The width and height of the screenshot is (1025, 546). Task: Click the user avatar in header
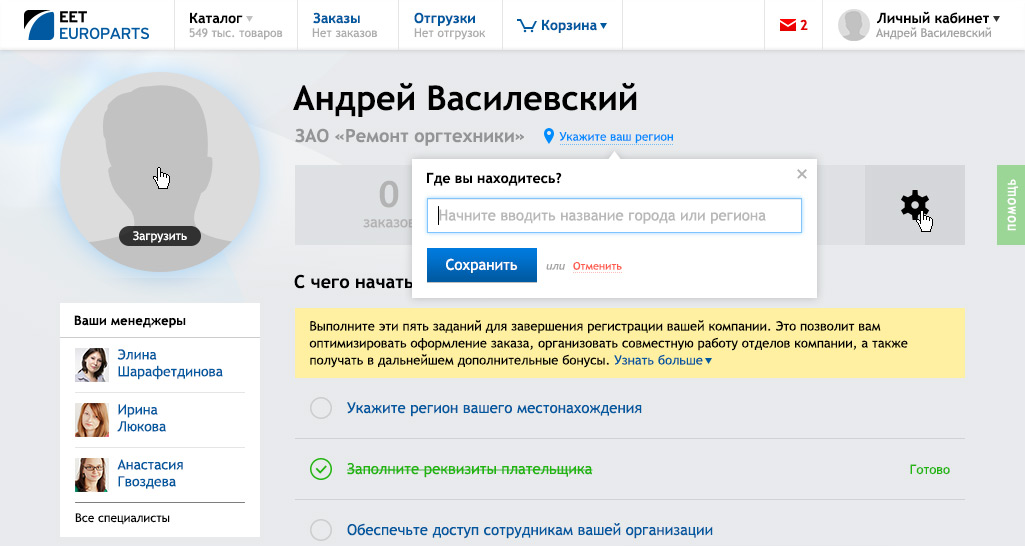853,25
